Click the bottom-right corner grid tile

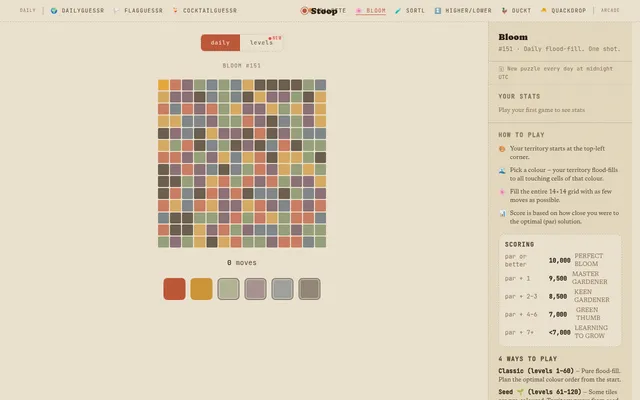point(320,242)
